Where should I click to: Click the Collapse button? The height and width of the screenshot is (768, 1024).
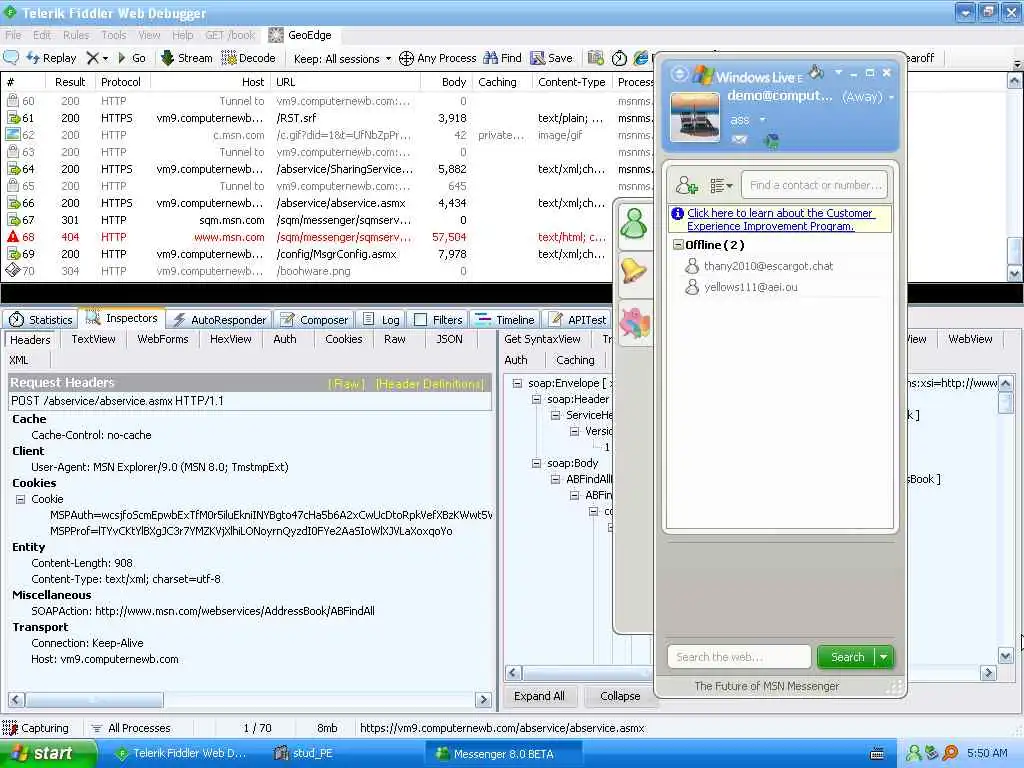coord(620,696)
